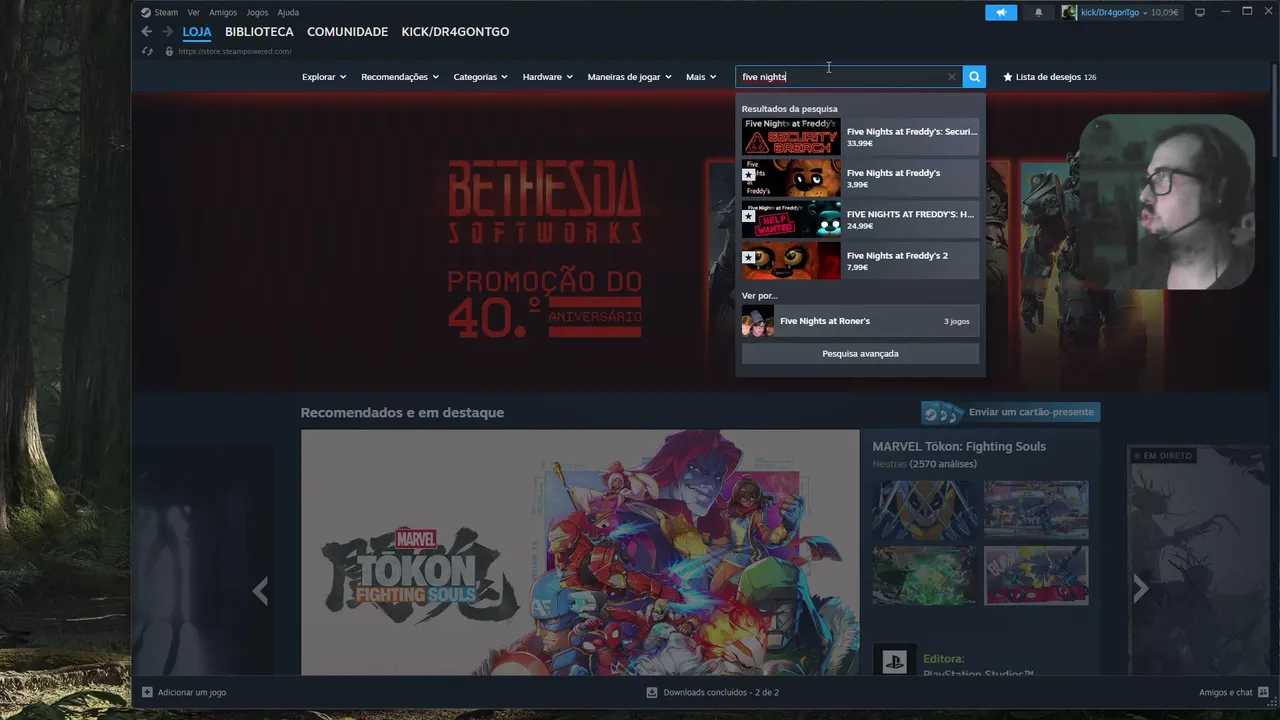
Task: Expand the Explorar dropdown
Action: pos(324,77)
